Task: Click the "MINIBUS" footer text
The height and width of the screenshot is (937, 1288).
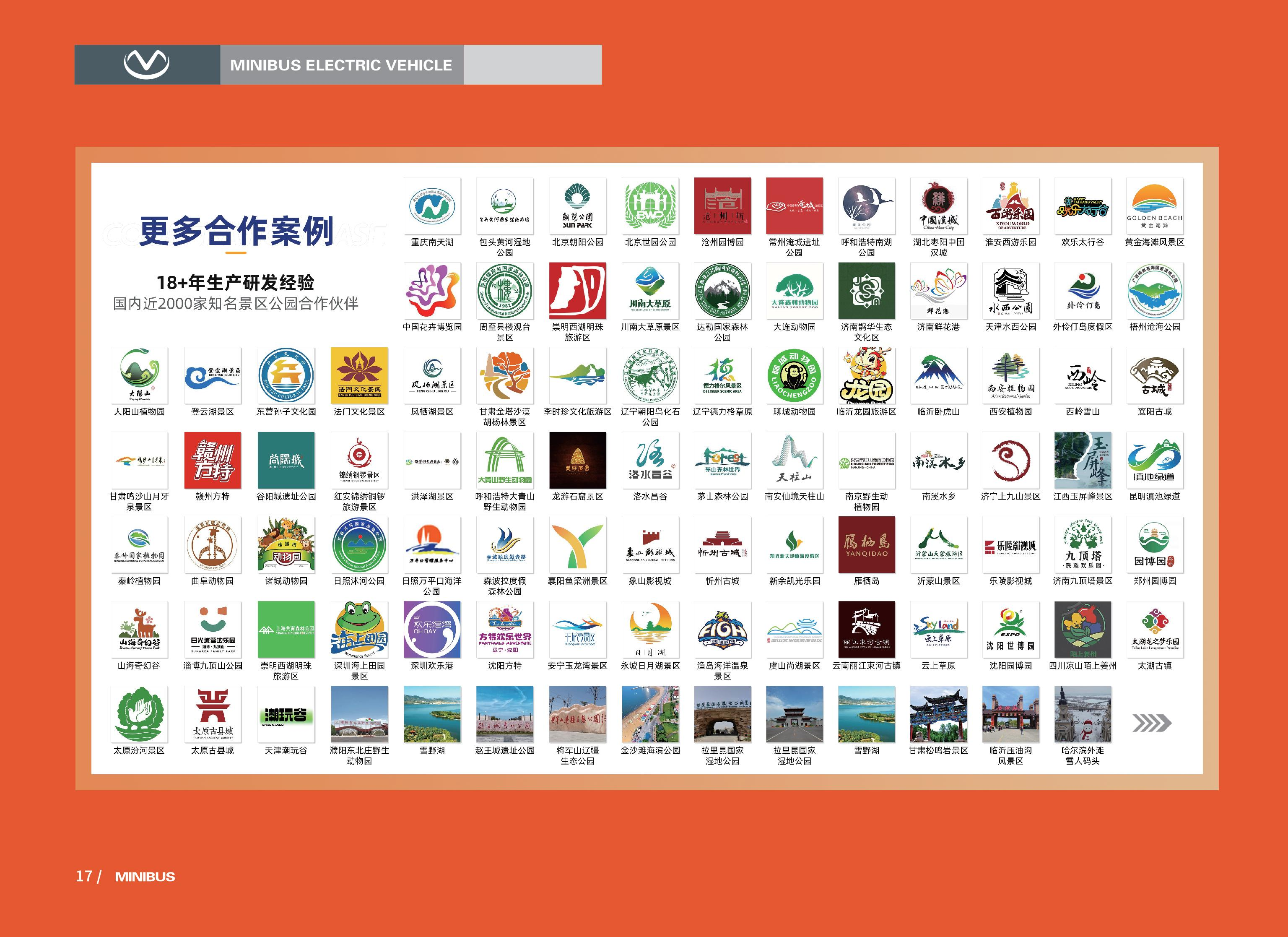Action: coord(145,877)
